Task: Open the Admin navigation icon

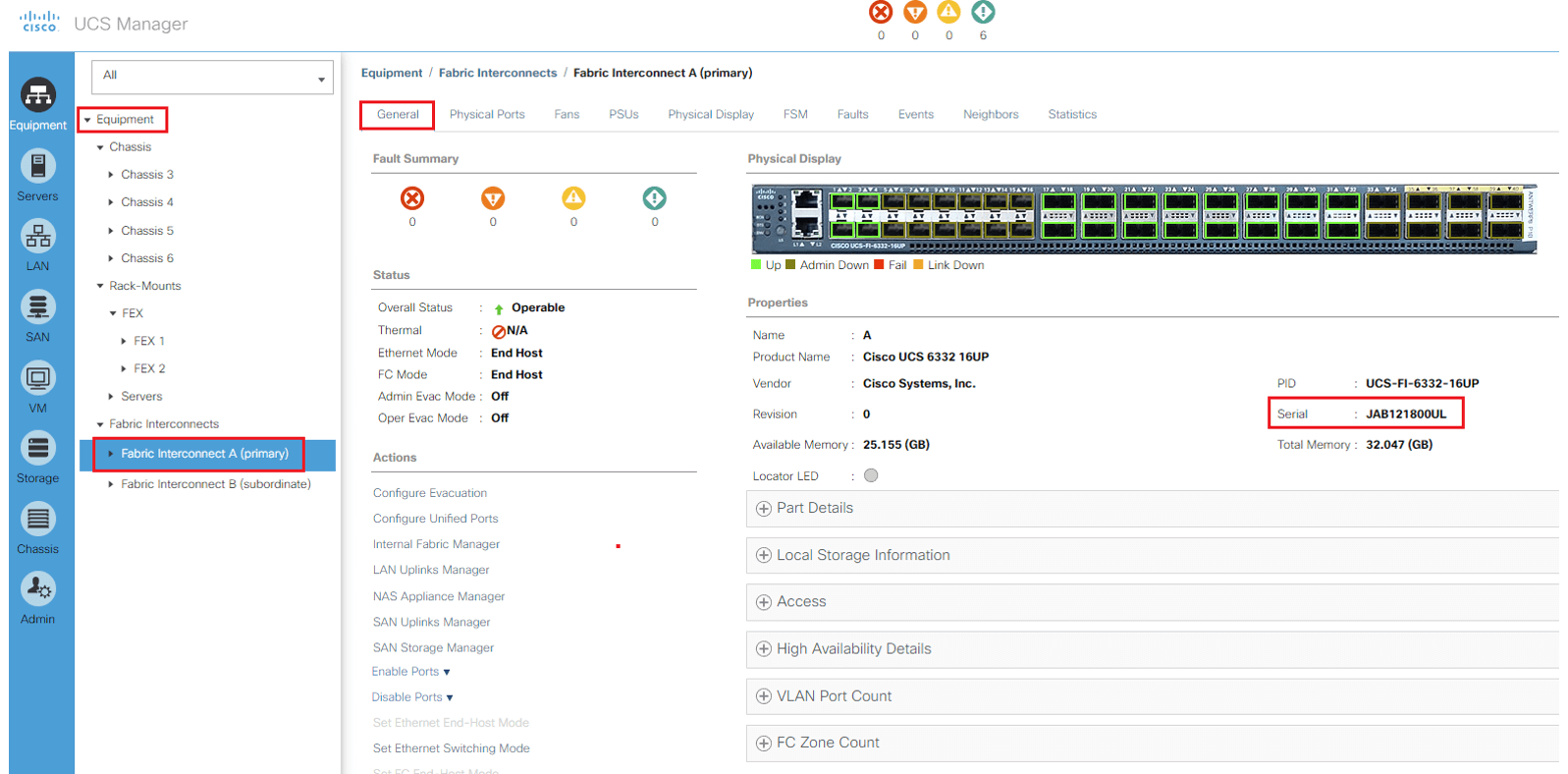Action: pos(38,589)
